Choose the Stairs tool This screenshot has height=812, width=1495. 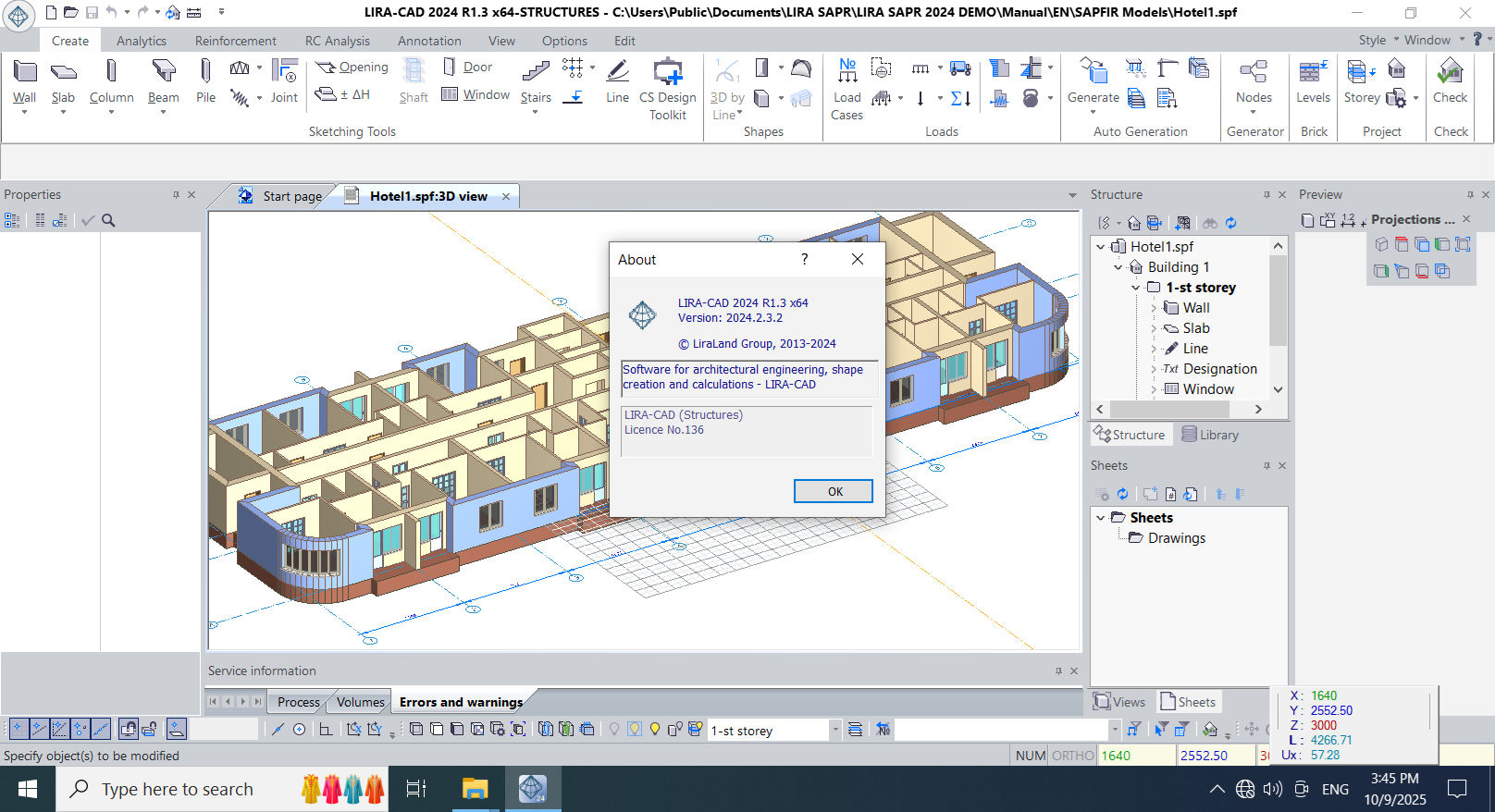tap(536, 81)
